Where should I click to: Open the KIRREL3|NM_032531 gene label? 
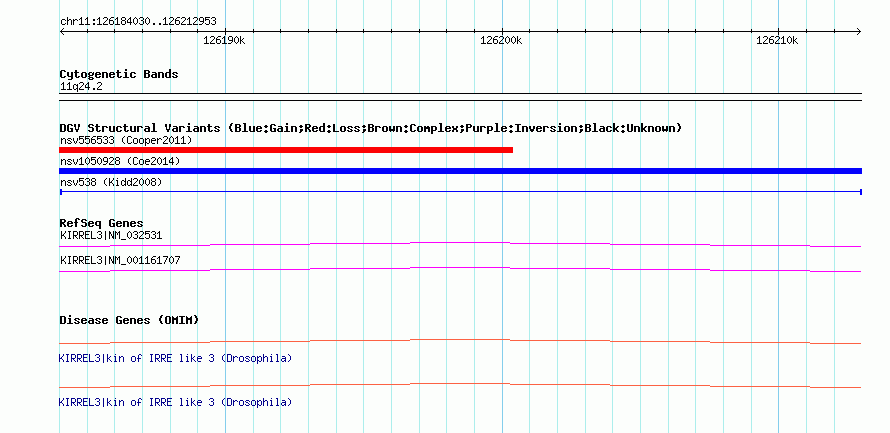point(111,235)
